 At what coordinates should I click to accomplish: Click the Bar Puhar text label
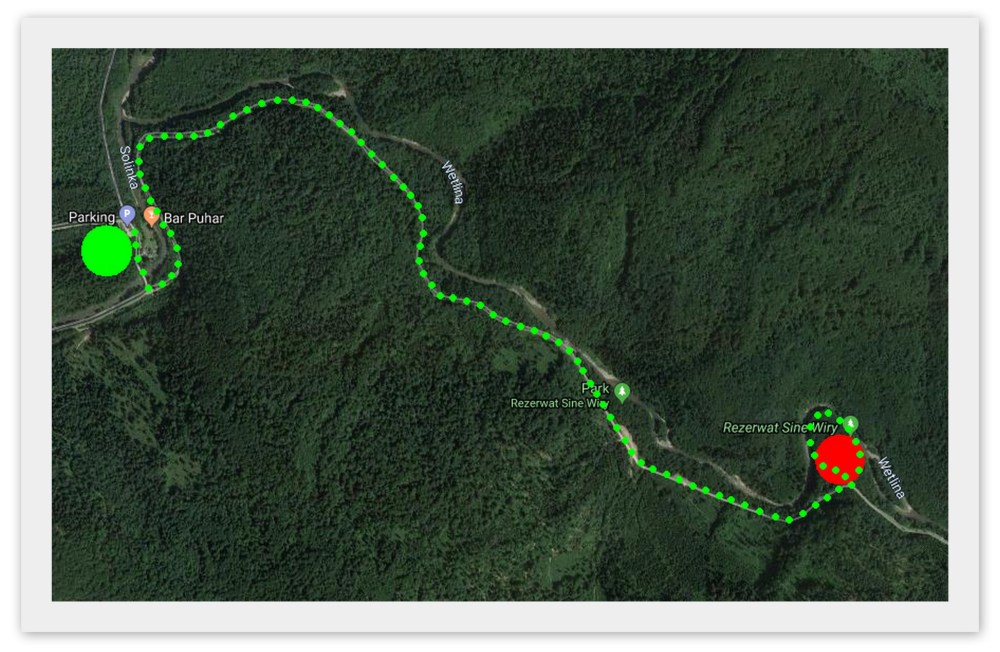pyautogui.click(x=194, y=218)
